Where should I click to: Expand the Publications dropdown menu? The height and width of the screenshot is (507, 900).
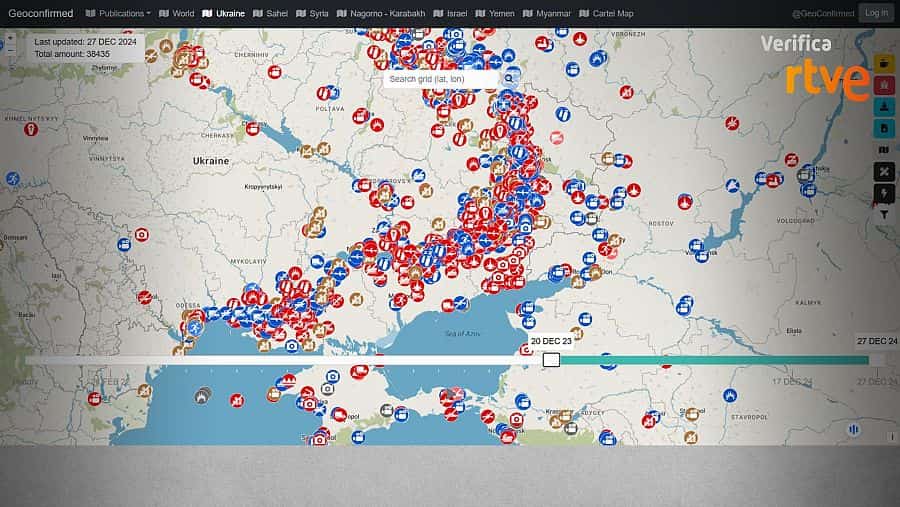point(119,14)
